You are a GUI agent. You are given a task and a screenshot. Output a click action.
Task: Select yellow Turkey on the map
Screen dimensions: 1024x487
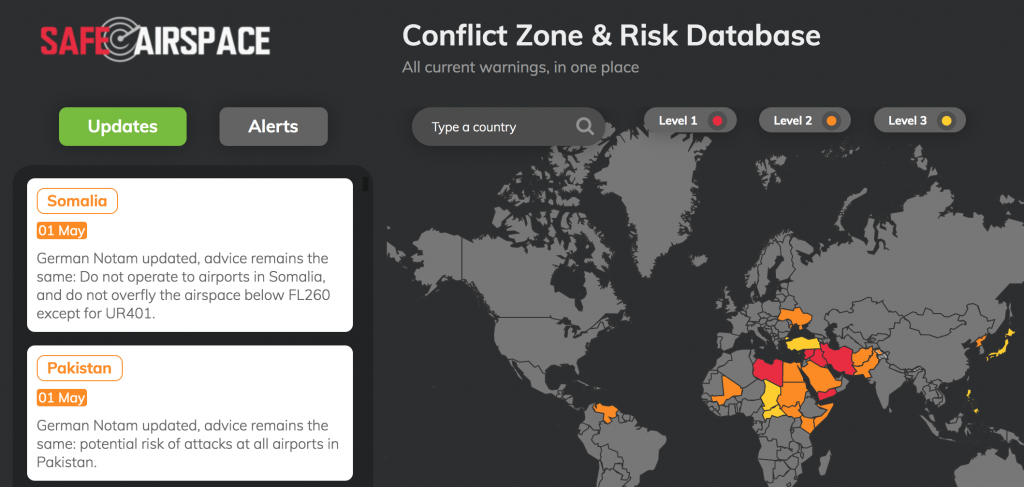tap(802, 343)
